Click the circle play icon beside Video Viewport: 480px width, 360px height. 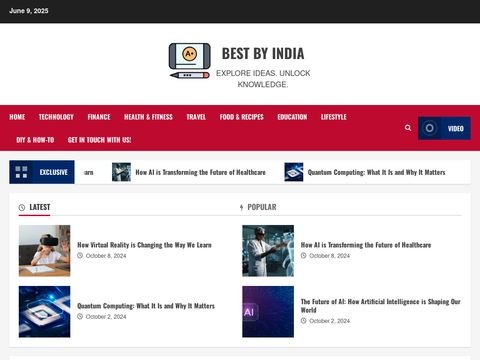[x=429, y=128]
